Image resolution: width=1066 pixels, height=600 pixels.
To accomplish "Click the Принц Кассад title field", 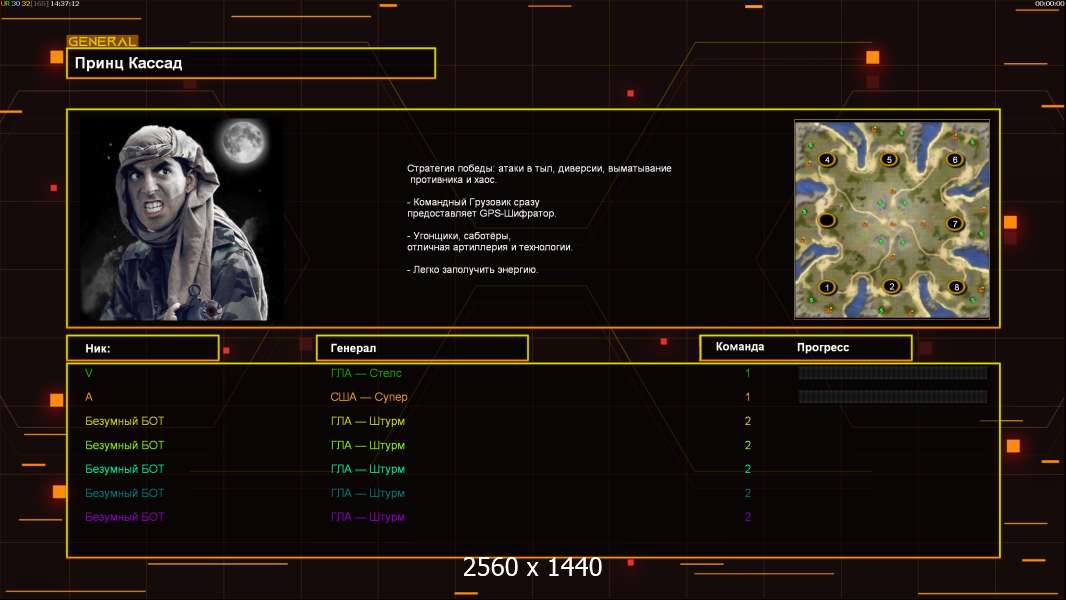I will click(x=251, y=63).
